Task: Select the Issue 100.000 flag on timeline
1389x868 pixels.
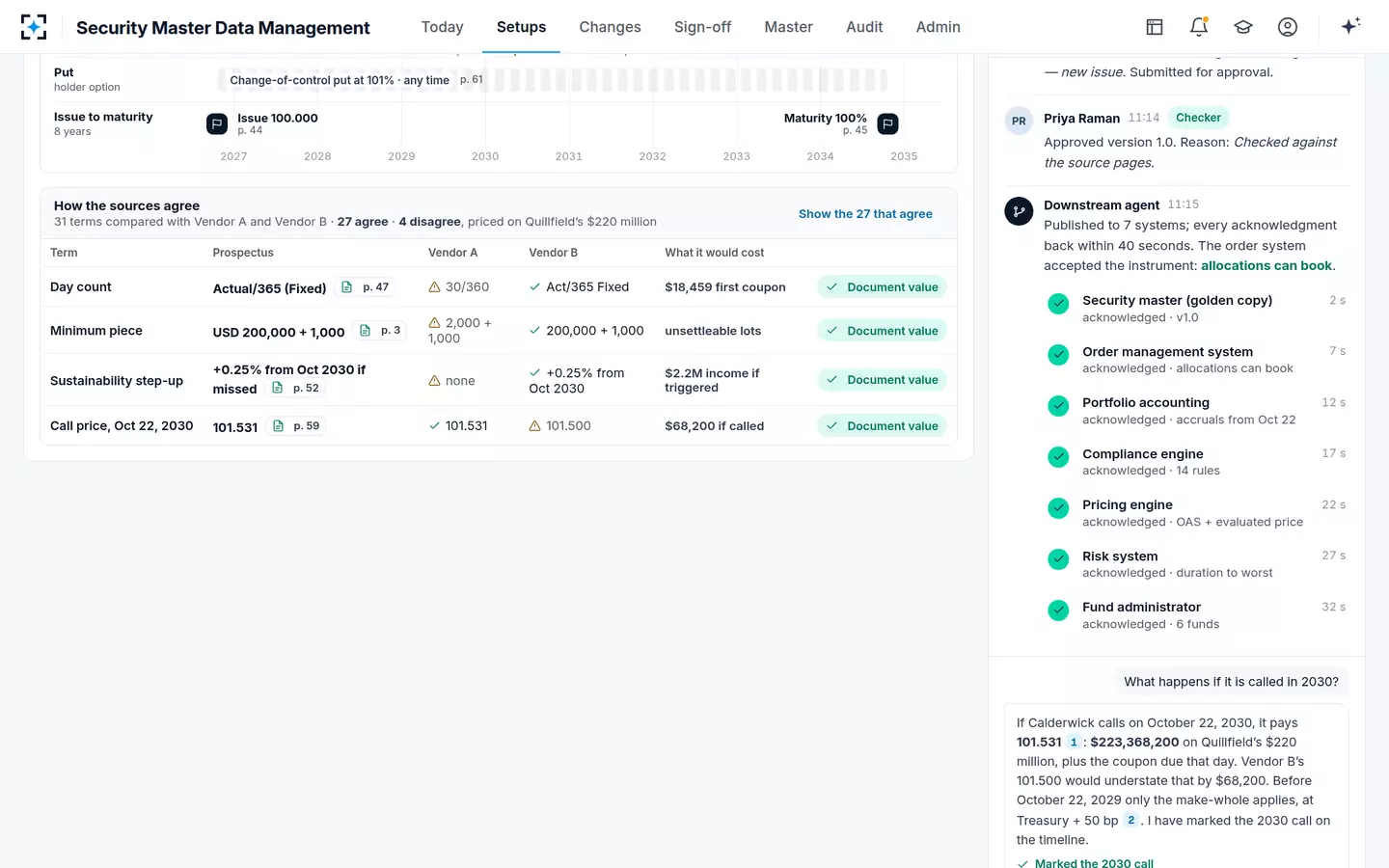Action: pos(217,123)
